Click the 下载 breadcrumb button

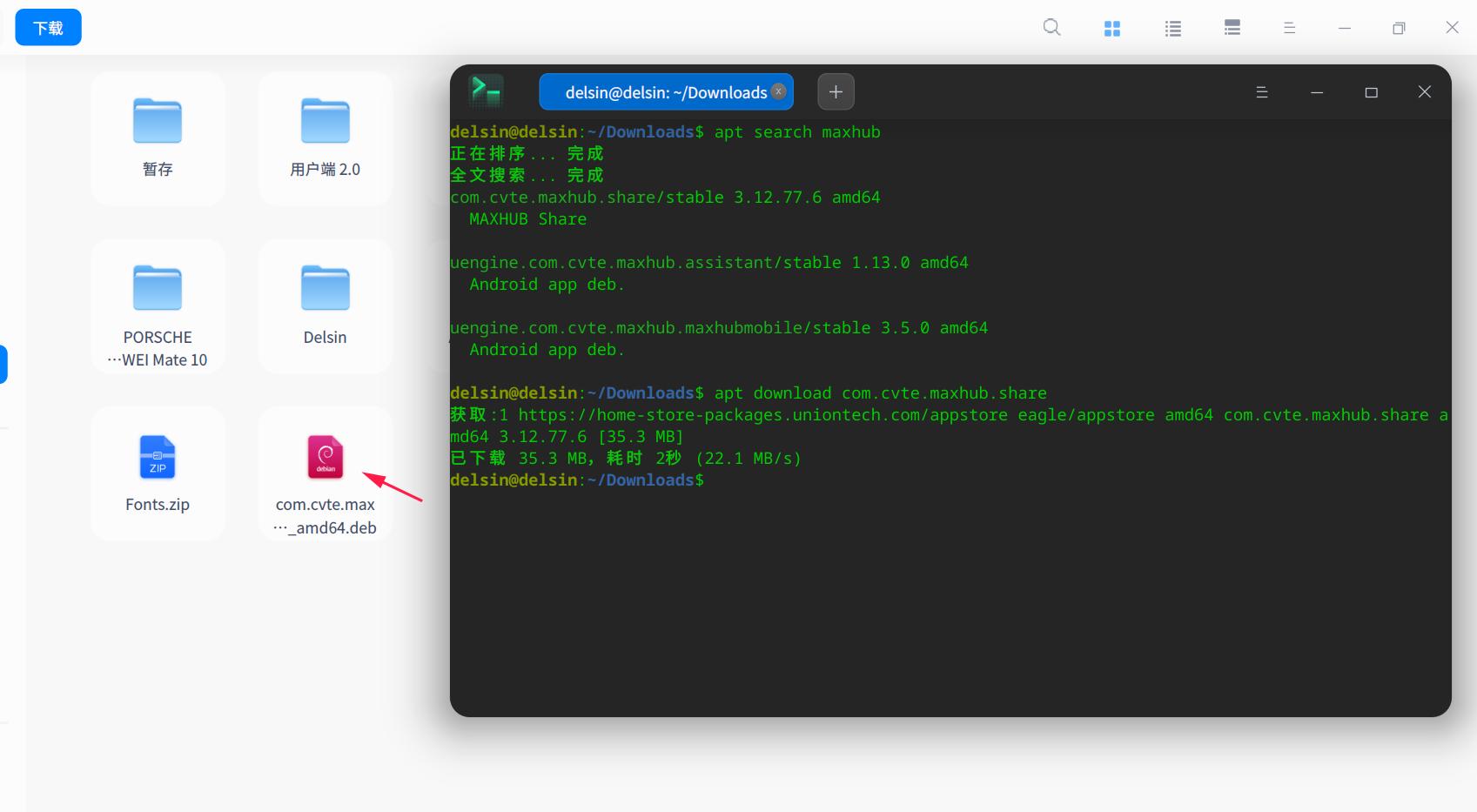[x=49, y=28]
